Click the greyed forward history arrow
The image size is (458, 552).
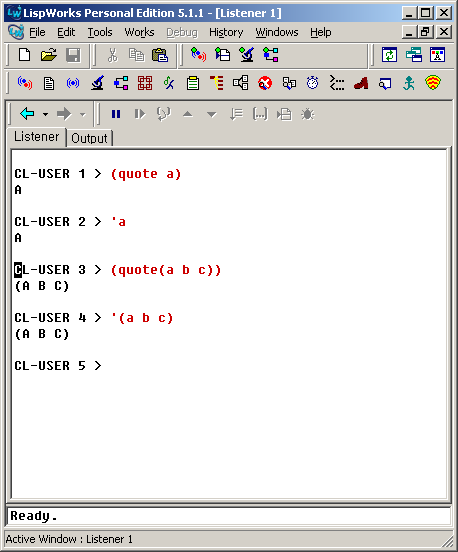pos(64,114)
